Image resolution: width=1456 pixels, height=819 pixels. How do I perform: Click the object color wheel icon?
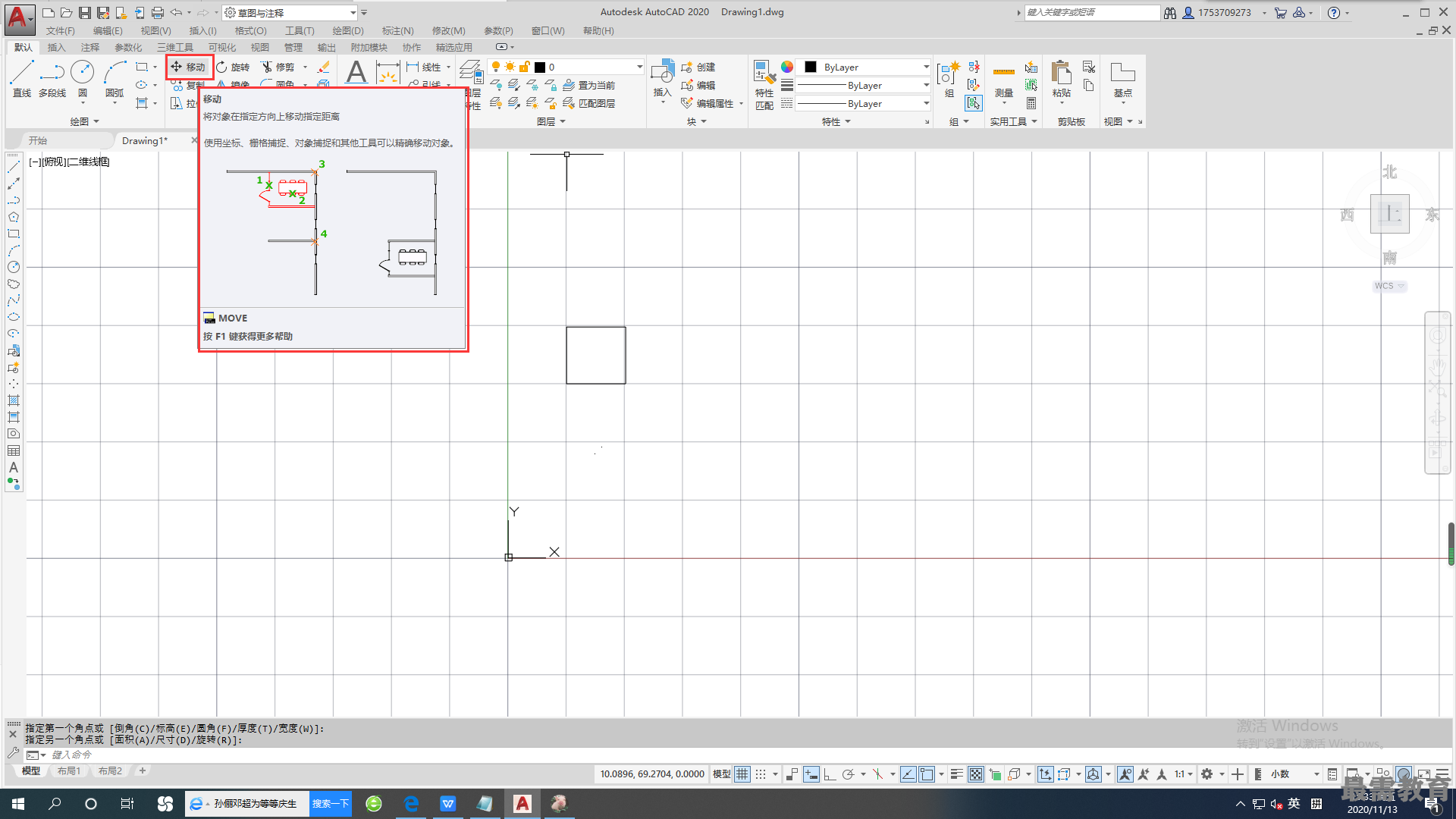pyautogui.click(x=787, y=67)
